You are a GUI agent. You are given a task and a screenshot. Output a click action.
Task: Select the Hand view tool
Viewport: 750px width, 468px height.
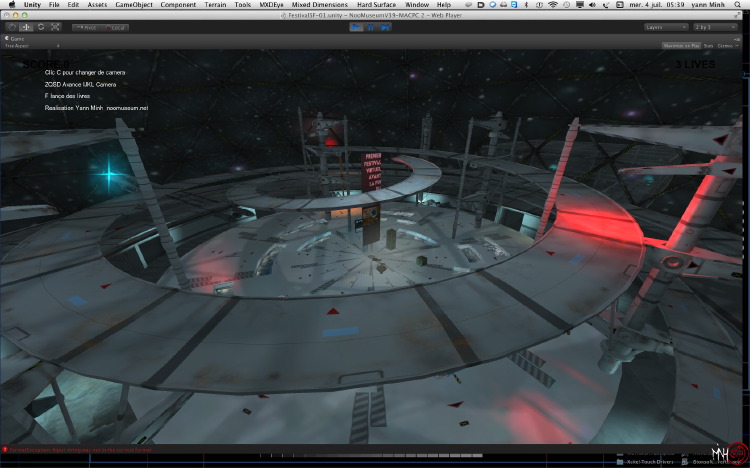click(12, 27)
